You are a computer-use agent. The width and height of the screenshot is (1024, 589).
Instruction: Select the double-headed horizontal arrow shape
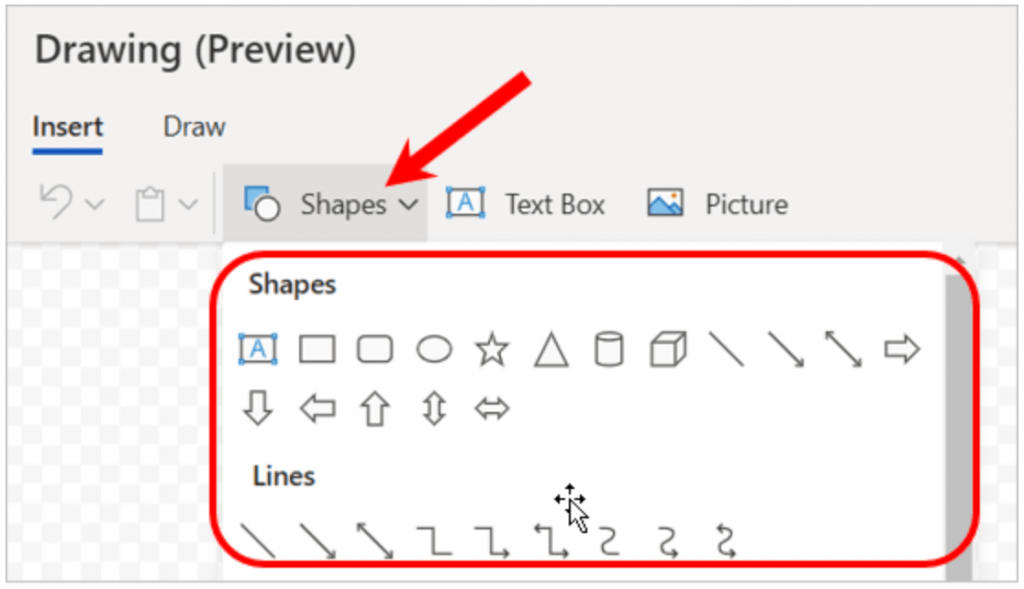coord(490,407)
